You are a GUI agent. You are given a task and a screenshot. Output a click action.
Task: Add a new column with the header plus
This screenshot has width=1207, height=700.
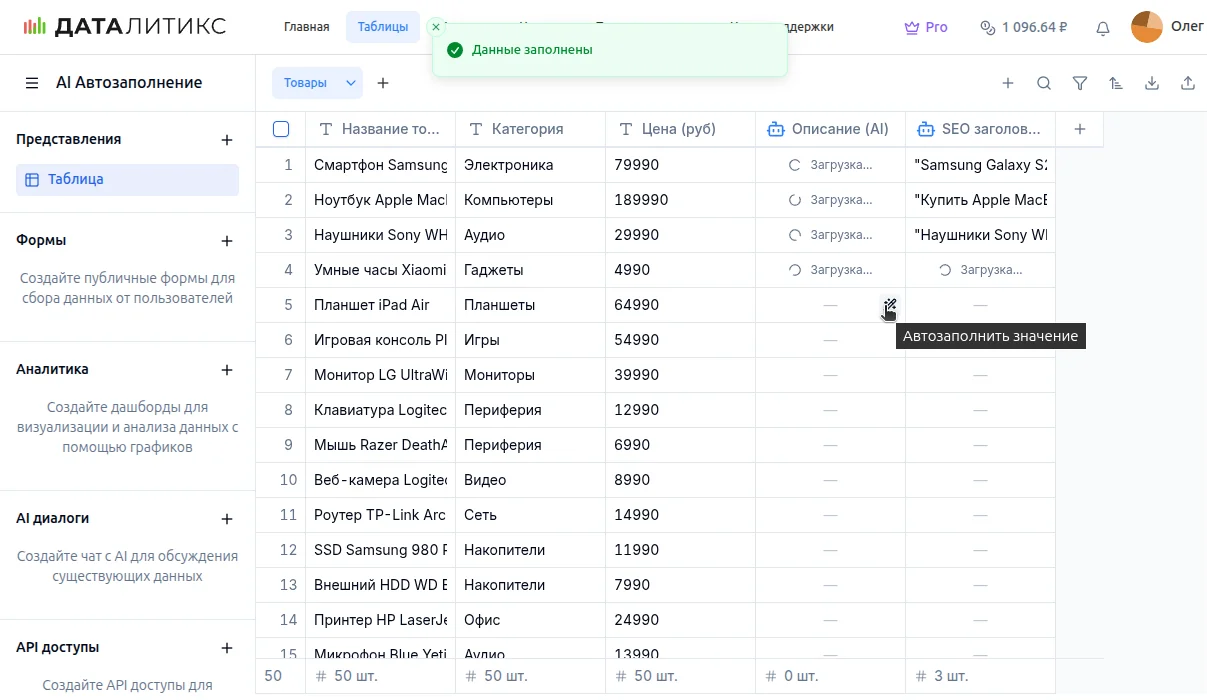[1079, 129]
